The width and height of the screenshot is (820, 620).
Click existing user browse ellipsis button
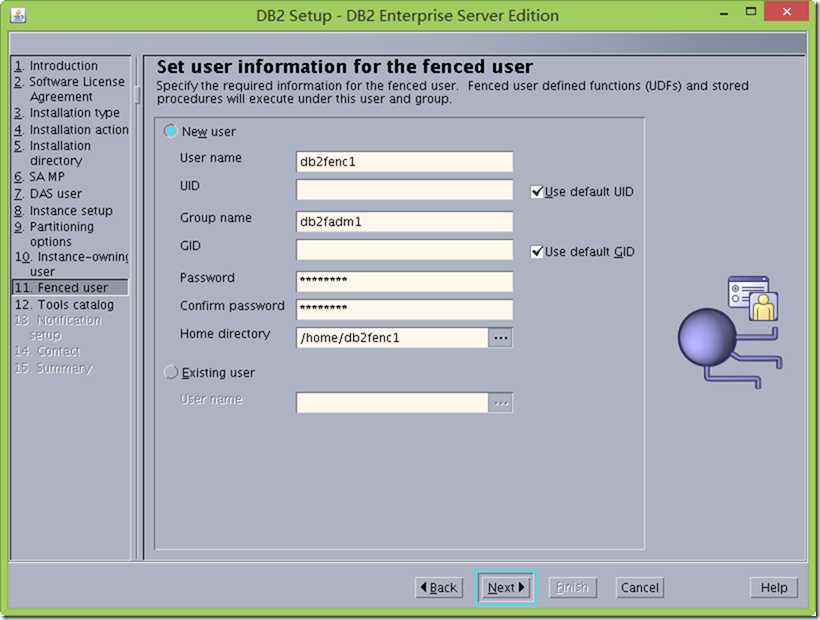tap(500, 403)
